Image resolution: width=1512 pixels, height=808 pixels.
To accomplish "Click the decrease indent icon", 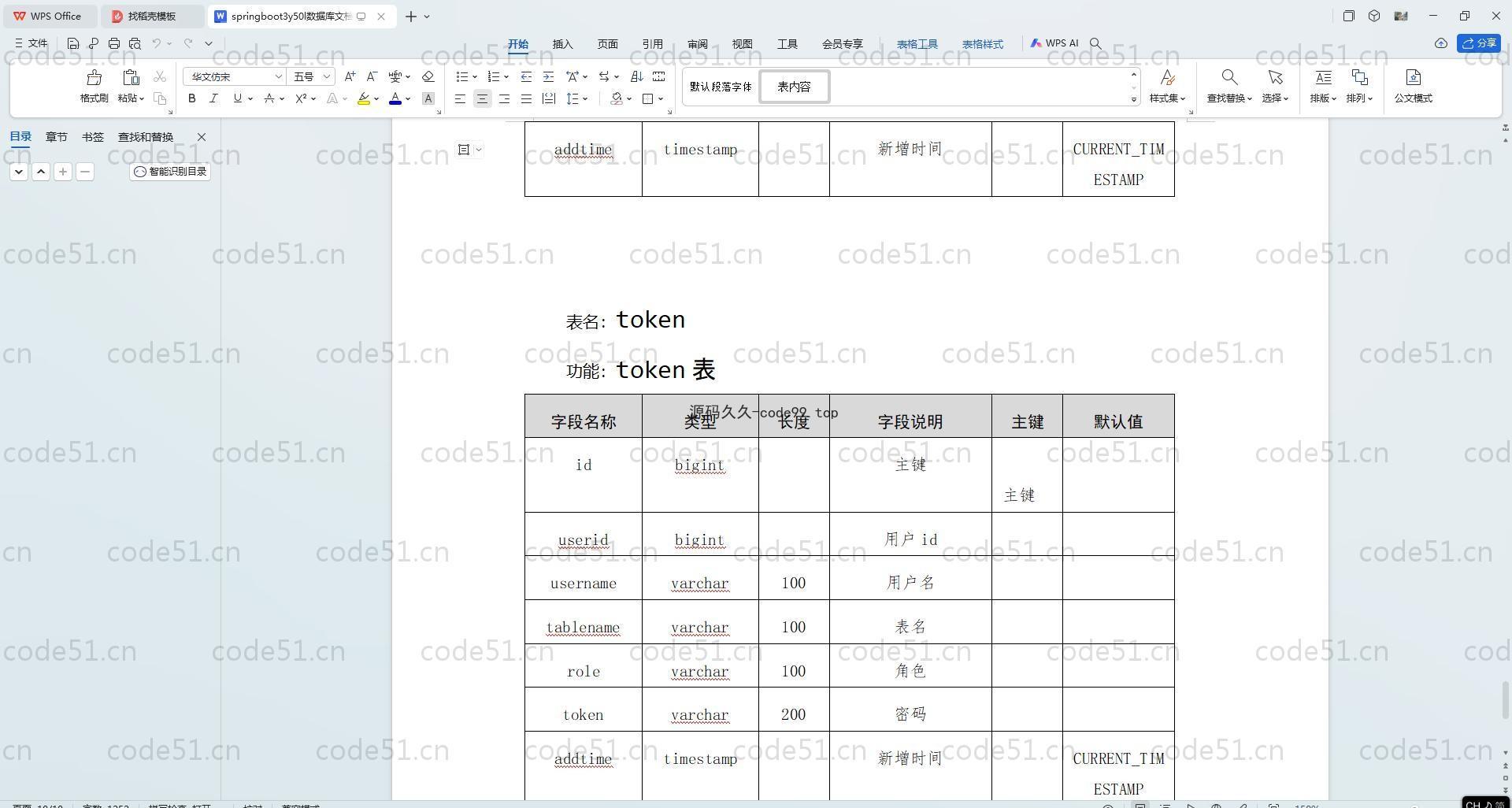I will [526, 76].
